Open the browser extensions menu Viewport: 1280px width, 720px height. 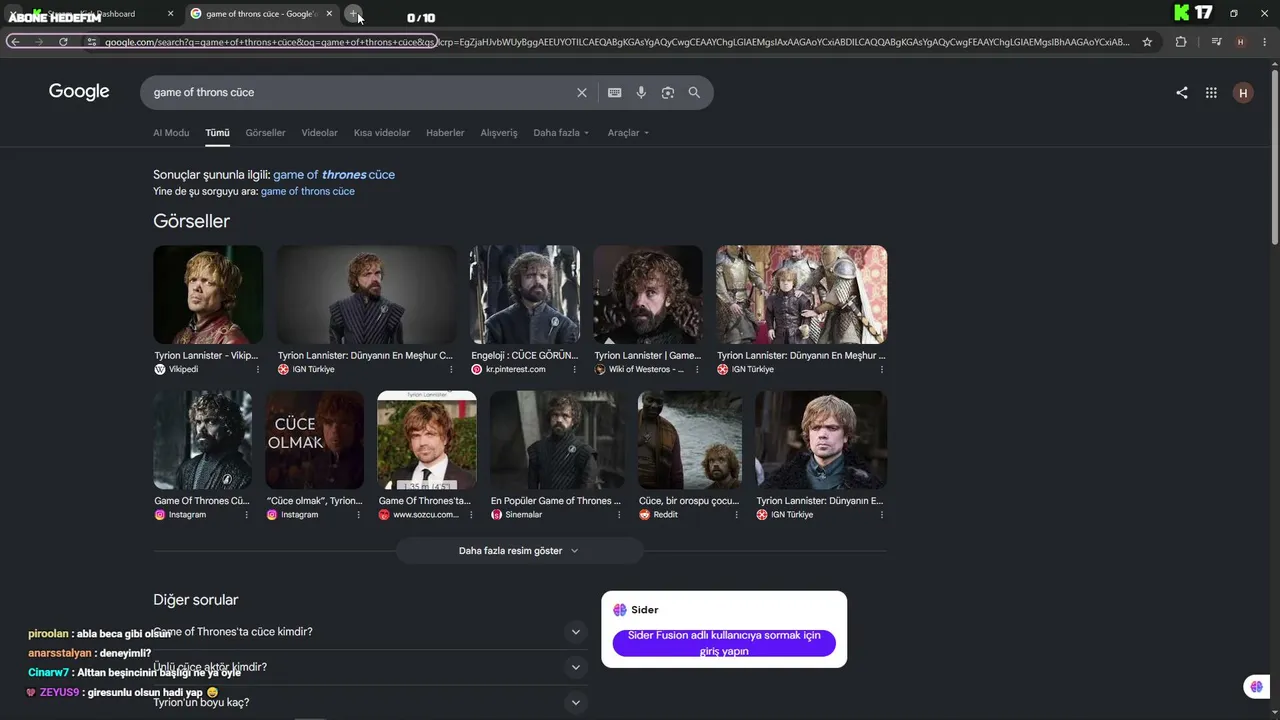point(1181,42)
